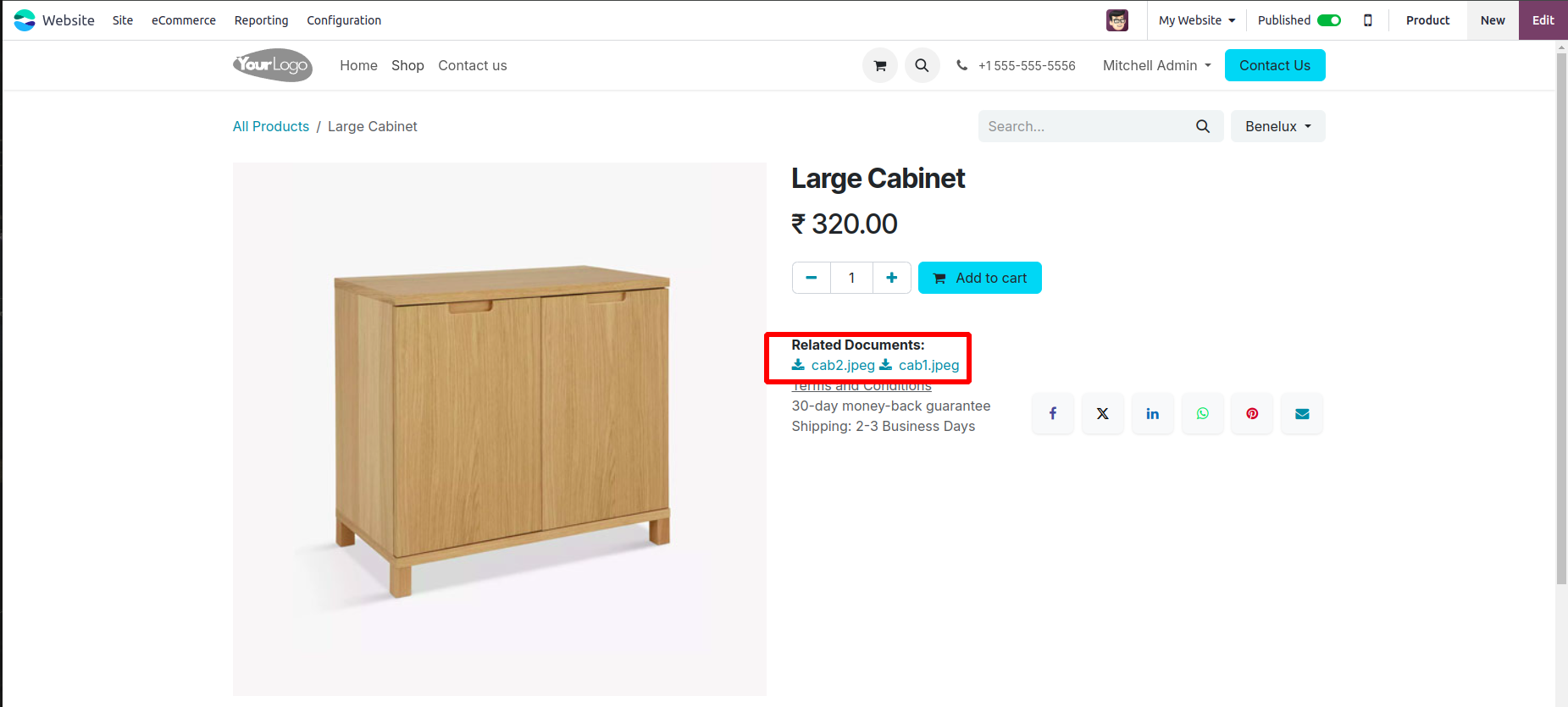The image size is (1568, 707).
Task: Share product on LinkedIn
Action: tap(1152, 413)
